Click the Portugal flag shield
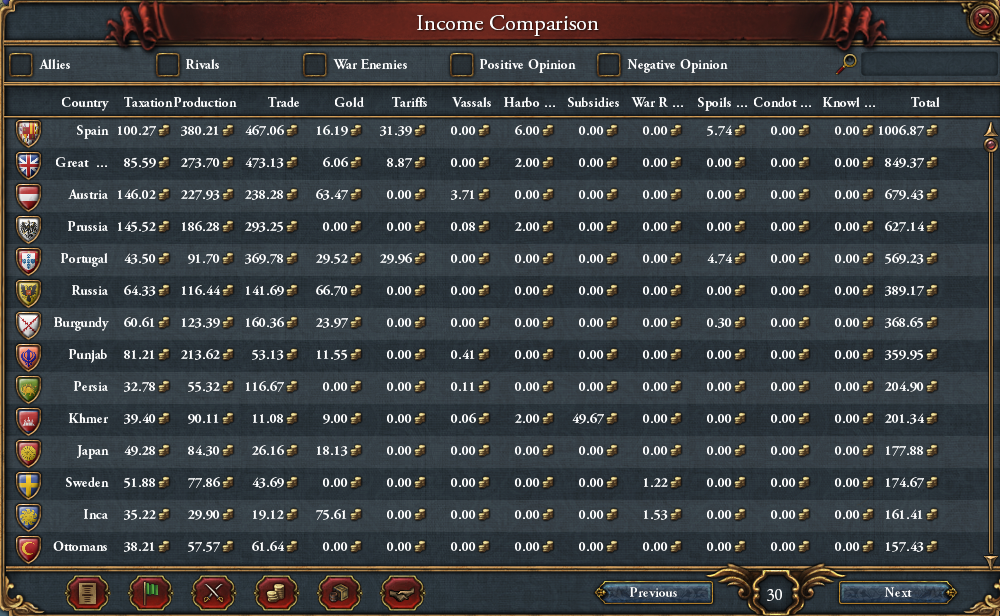 coord(29,260)
